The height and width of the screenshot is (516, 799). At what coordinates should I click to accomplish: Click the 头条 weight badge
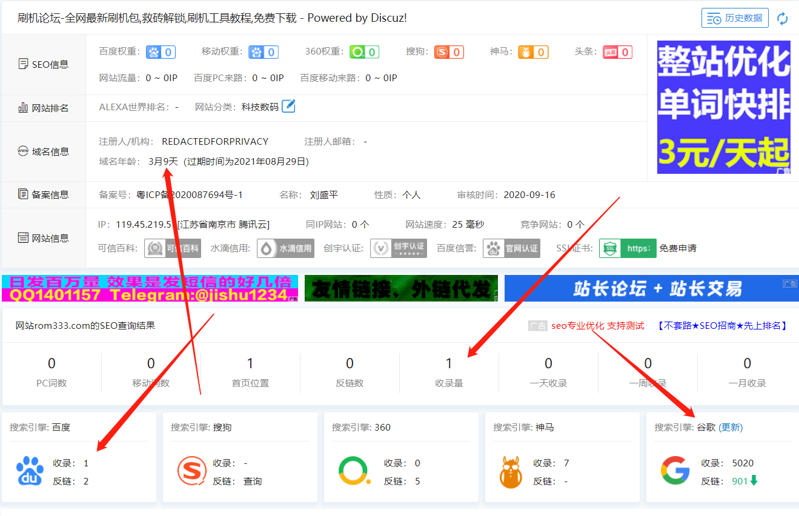pyautogui.click(x=618, y=52)
